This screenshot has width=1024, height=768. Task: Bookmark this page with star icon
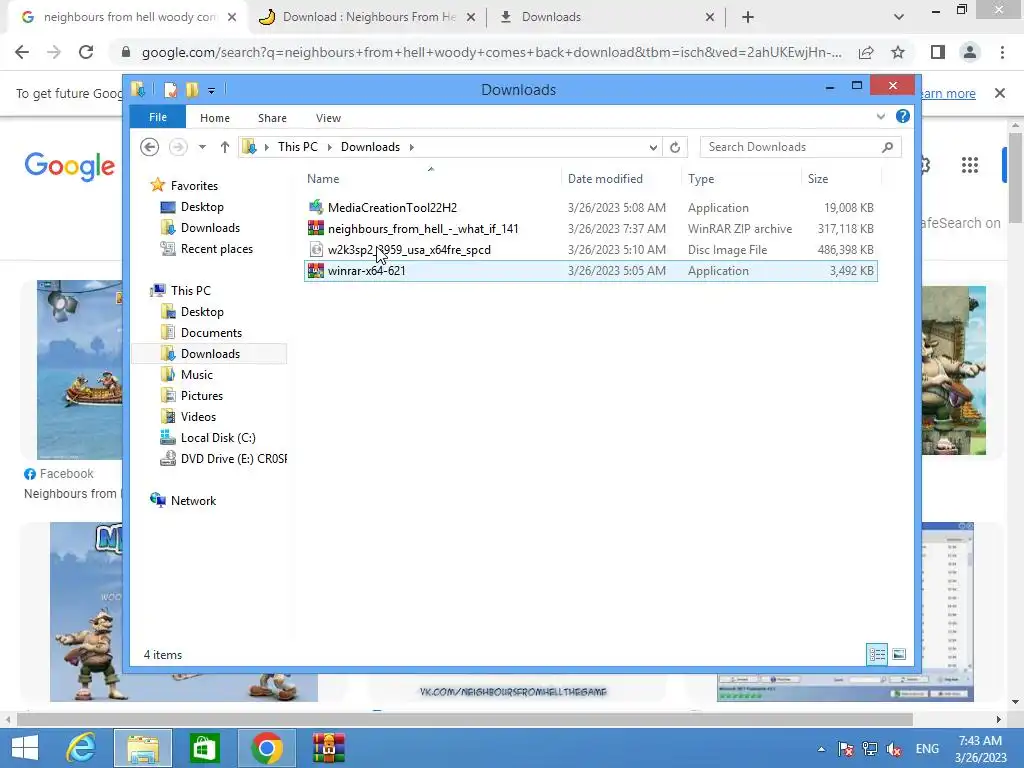point(898,52)
